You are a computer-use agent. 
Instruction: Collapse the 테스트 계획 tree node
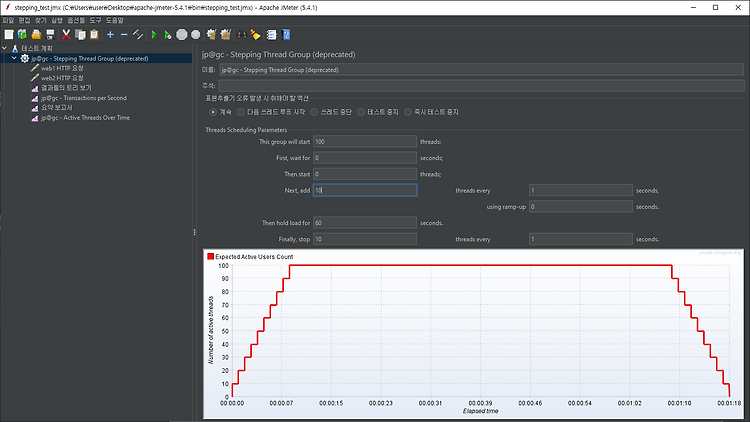5,48
